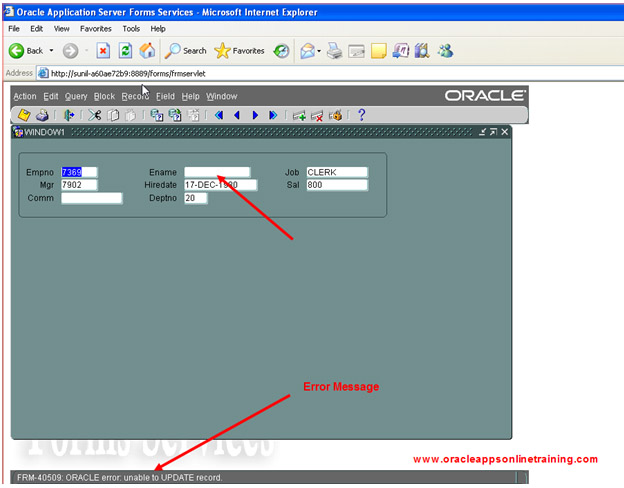Open the Back button history dropdown arrow
The width and height of the screenshot is (624, 488).
[51, 51]
